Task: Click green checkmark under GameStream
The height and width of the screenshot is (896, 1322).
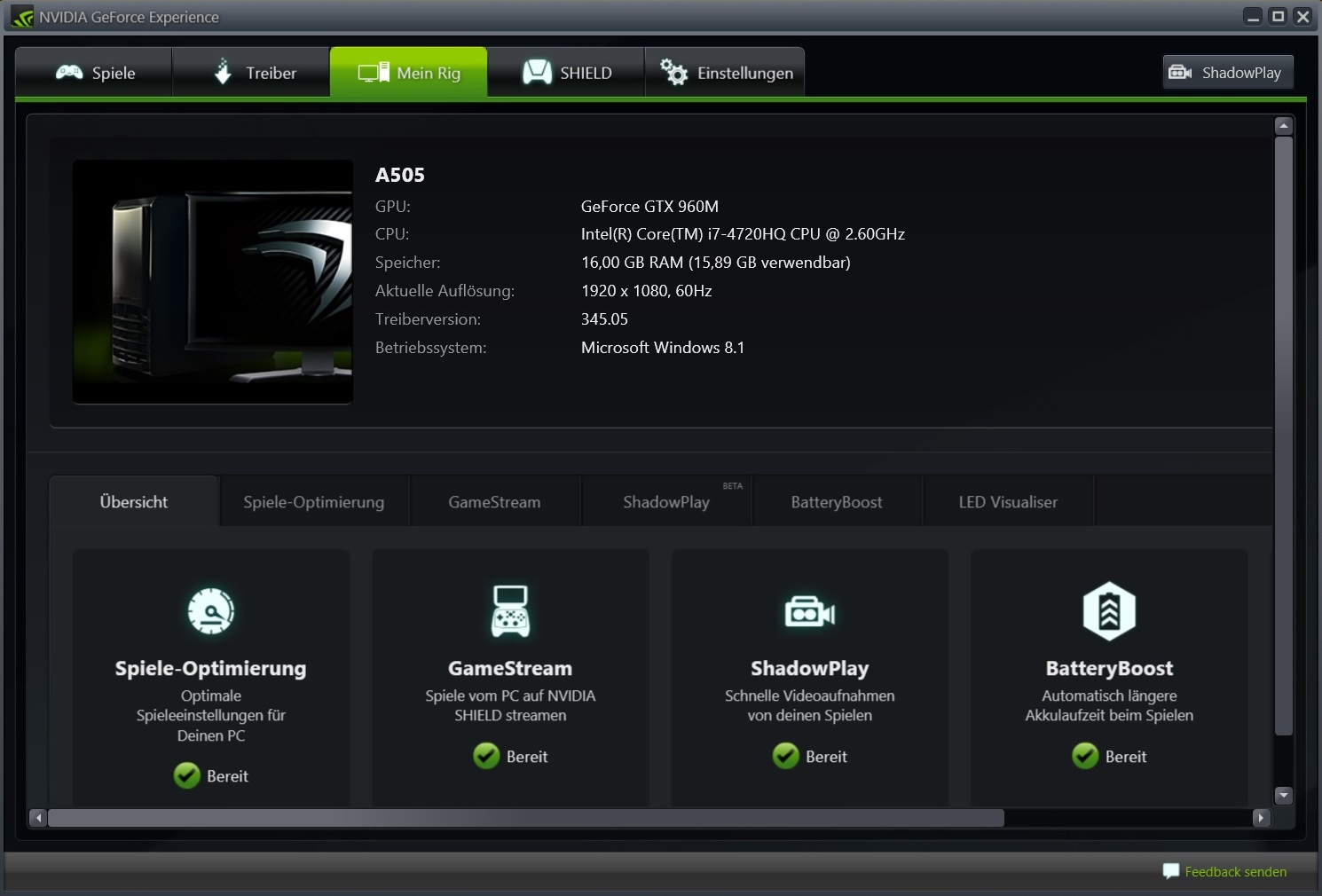Action: click(486, 756)
